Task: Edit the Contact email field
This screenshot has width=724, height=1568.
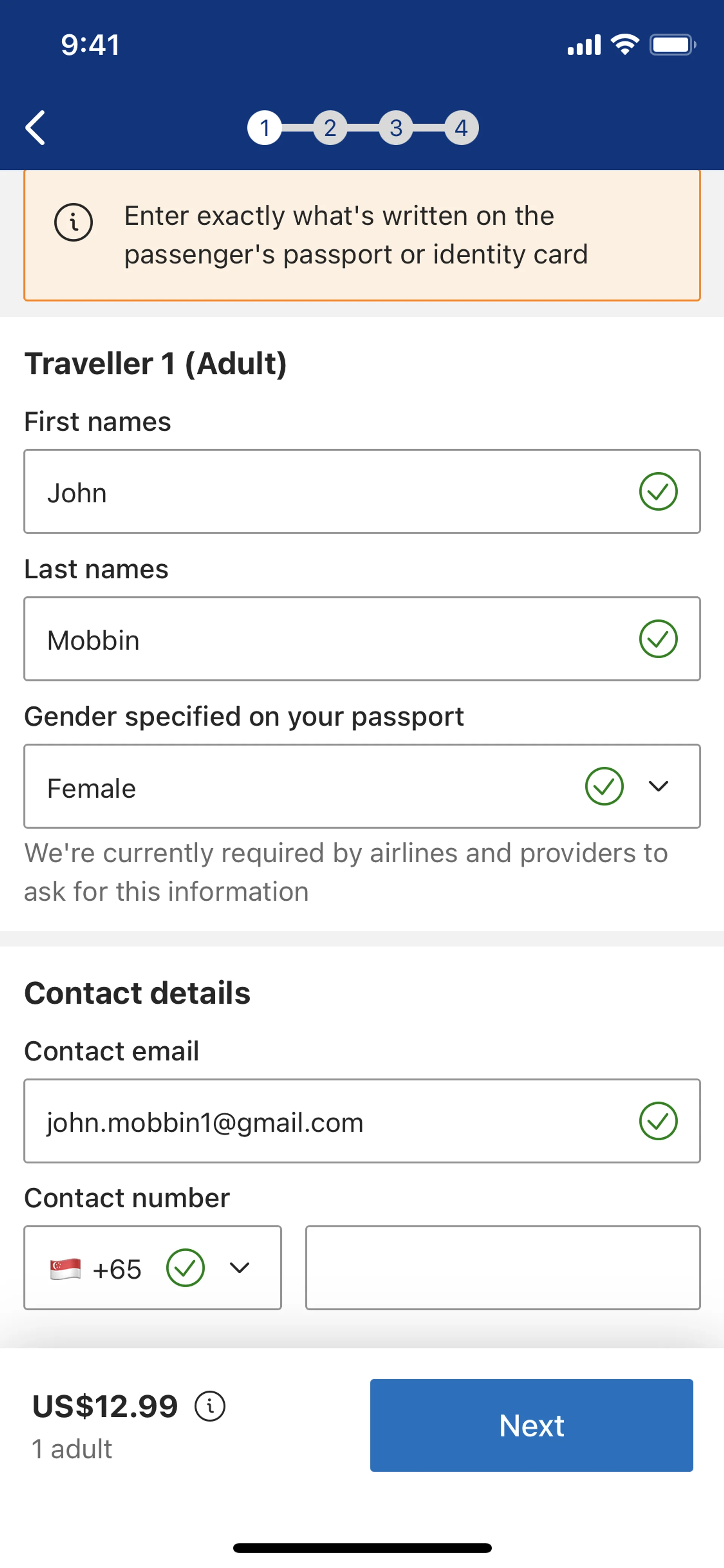Action: coord(328,1121)
